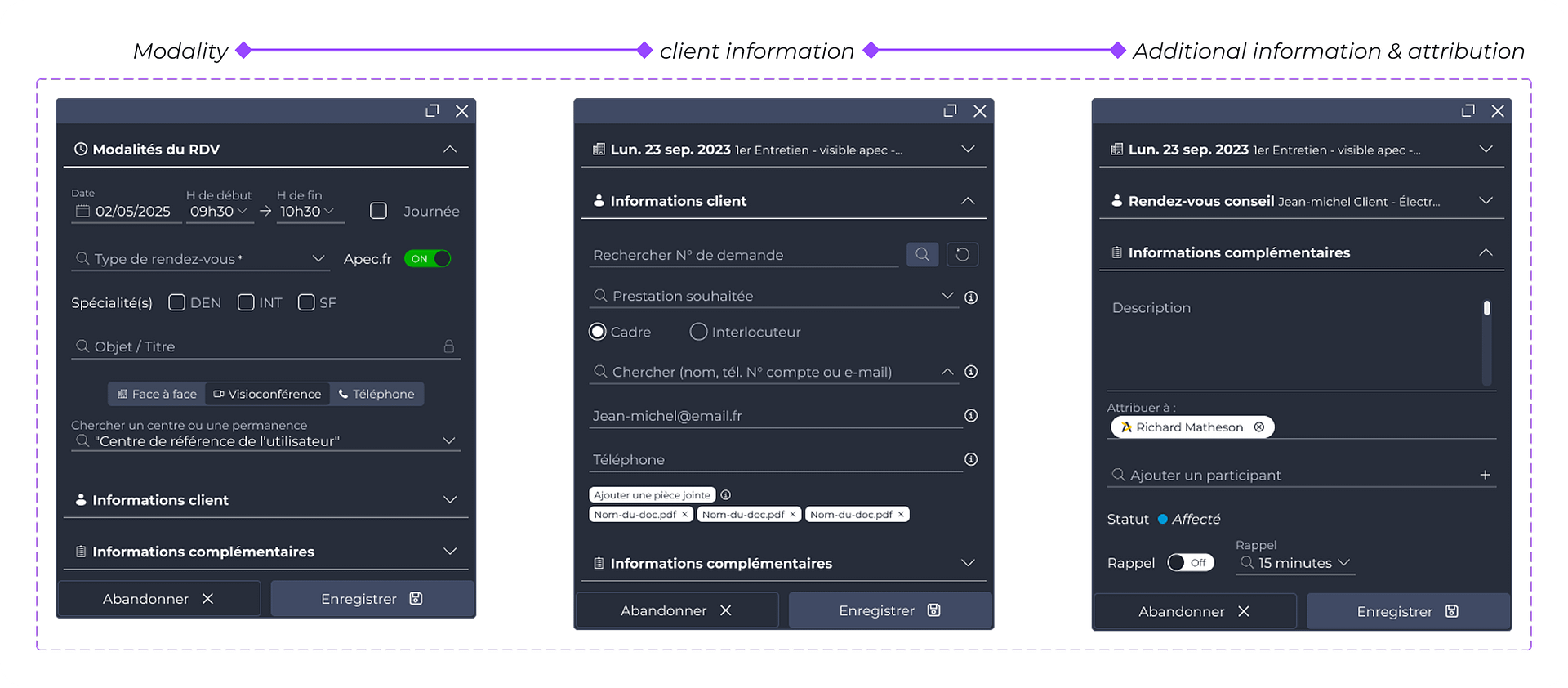1568x688 pixels.
Task: Open the Type de rendez-vous dropdown
Action: (x=318, y=259)
